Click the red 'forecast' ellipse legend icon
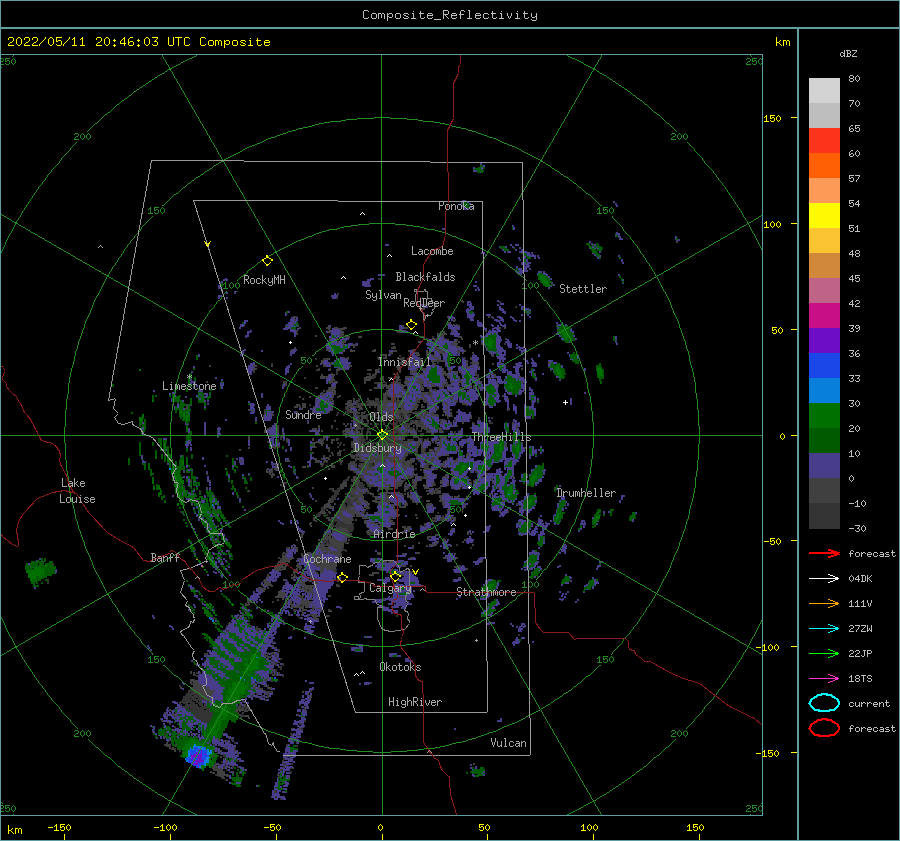This screenshot has width=900, height=841. click(824, 728)
